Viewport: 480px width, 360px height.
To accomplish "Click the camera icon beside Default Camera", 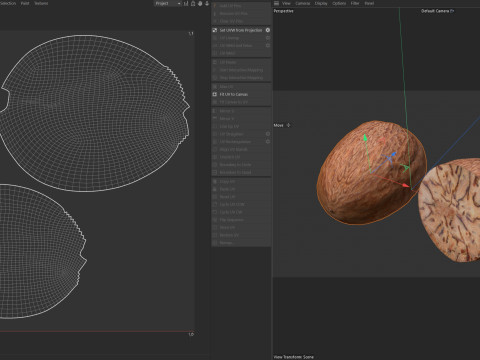I will point(452,11).
